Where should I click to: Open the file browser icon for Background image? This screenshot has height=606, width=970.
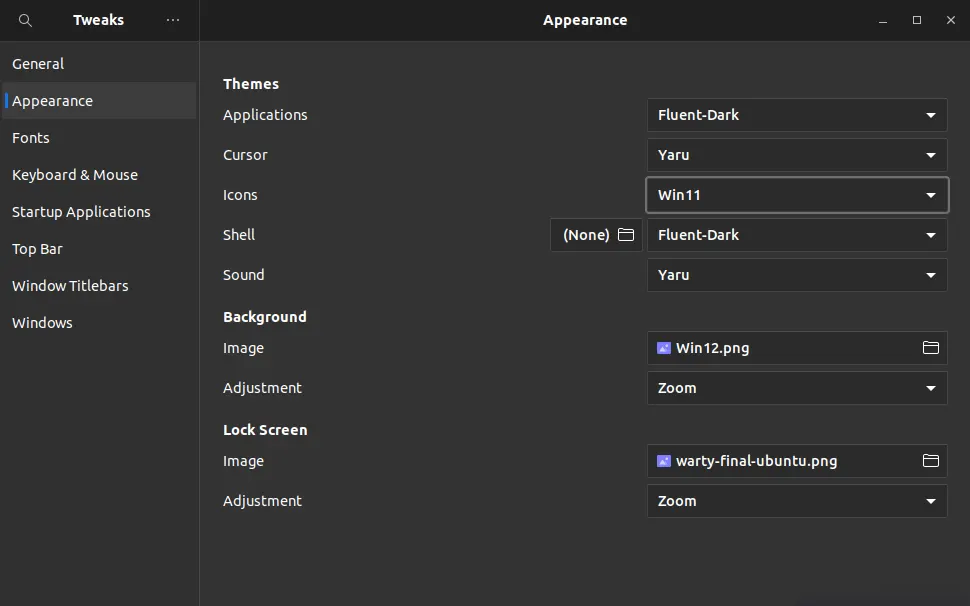(930, 348)
